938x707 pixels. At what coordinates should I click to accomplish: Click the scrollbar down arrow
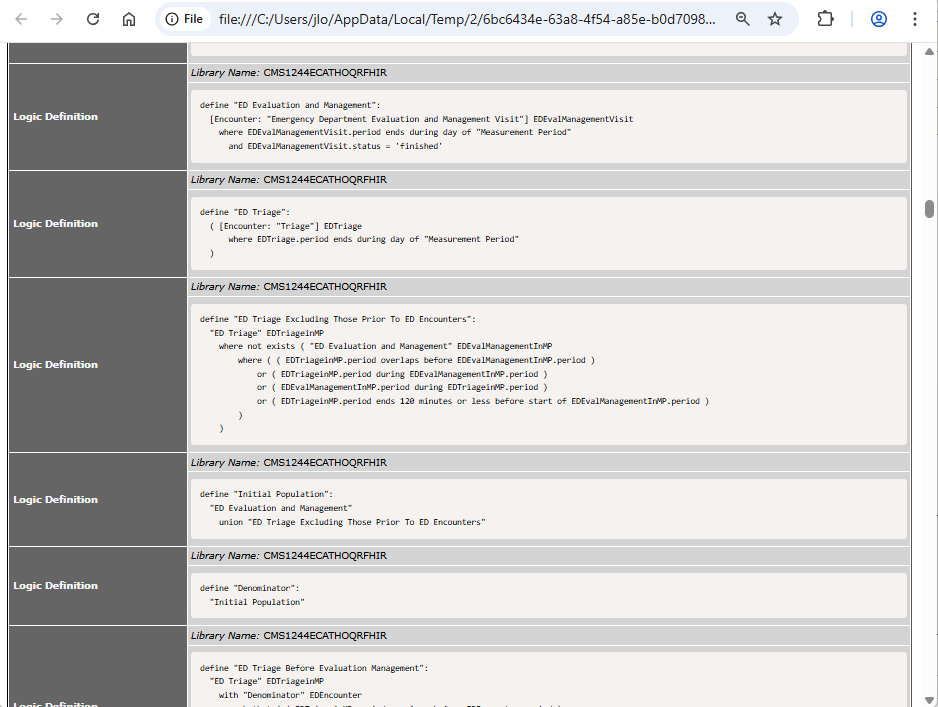pyautogui.click(x=929, y=699)
